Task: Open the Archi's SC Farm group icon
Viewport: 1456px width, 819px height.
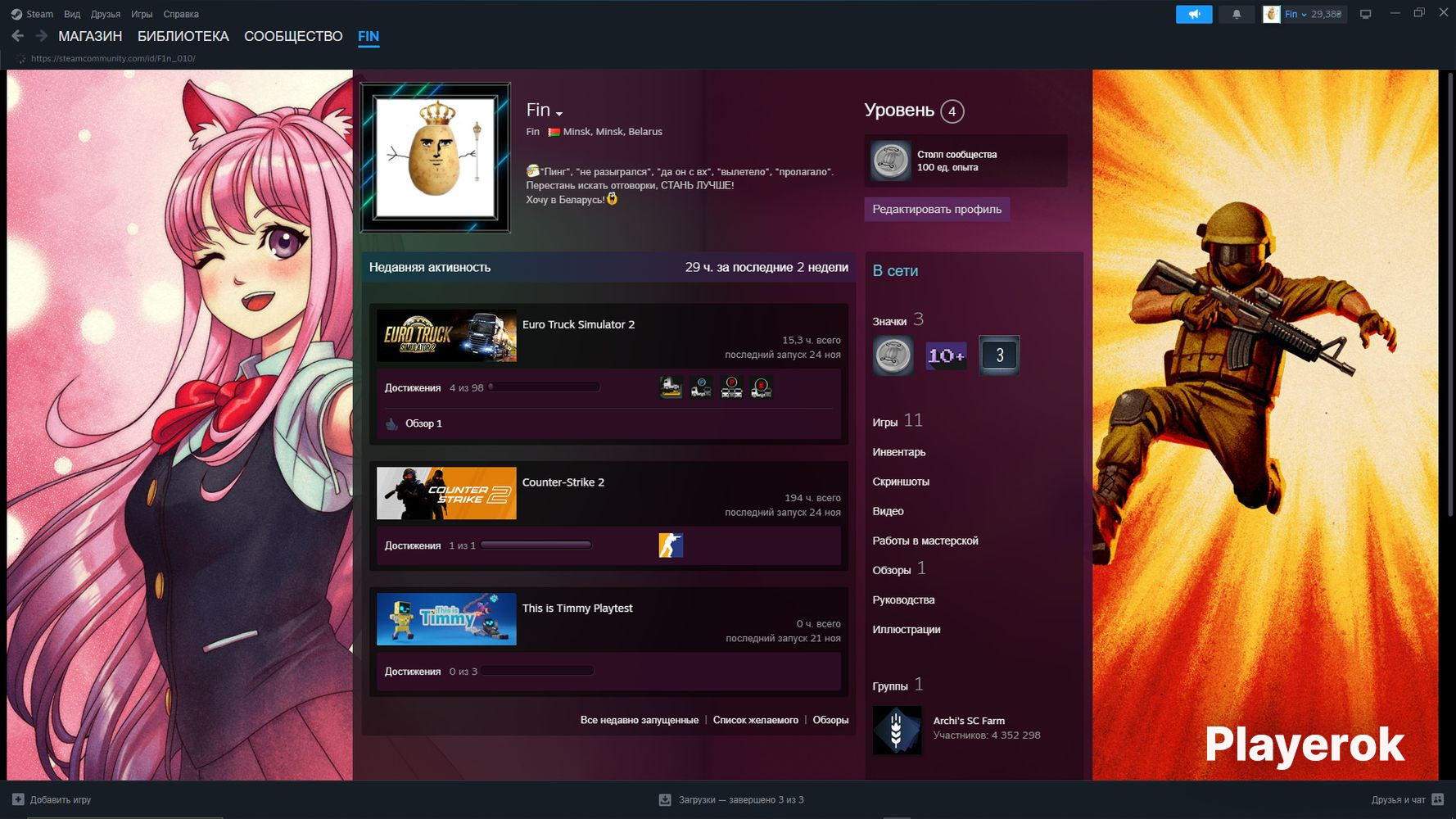Action: (897, 731)
